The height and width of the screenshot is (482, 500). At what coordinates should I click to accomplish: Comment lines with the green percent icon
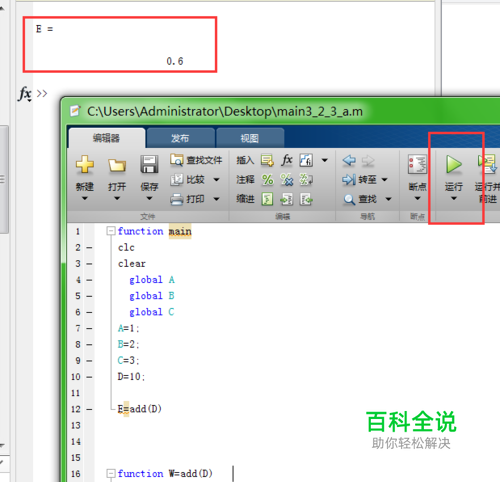267,180
